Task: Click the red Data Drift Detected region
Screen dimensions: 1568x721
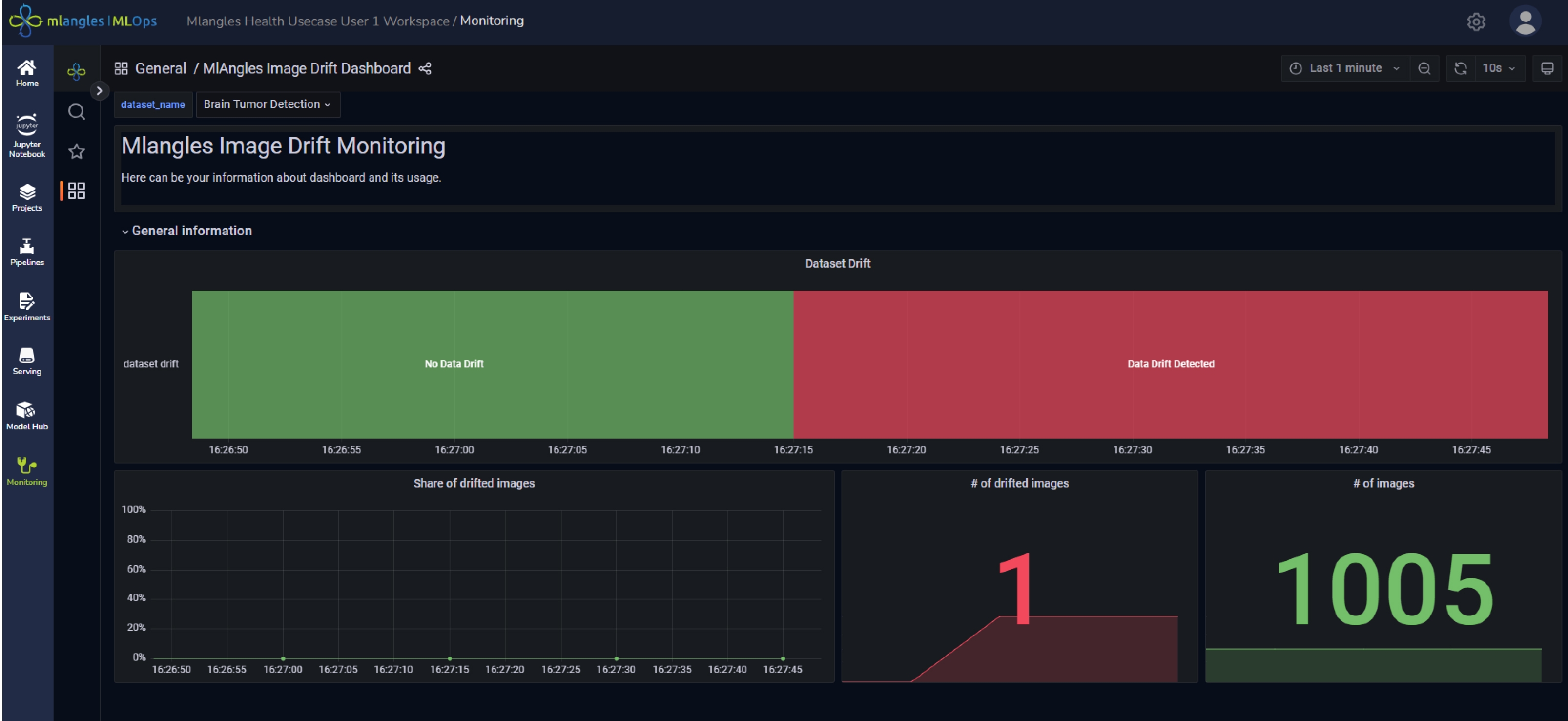Action: coord(1171,364)
